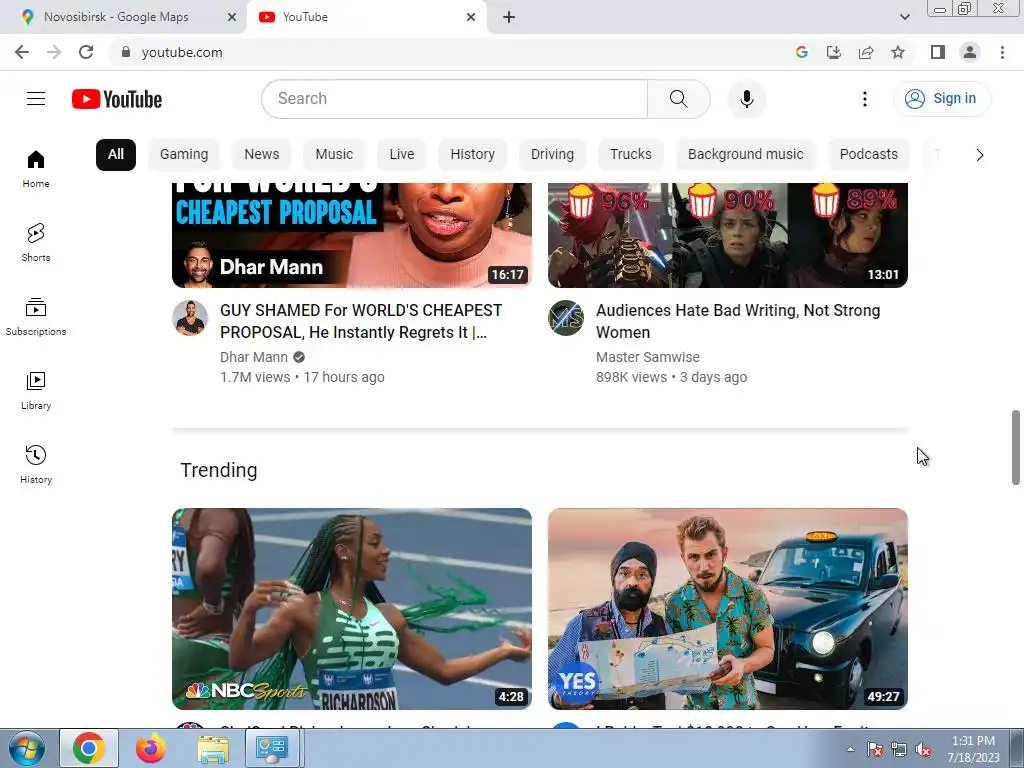Open the Dhar Mann channel name link
This screenshot has height=768, width=1024.
254,357
